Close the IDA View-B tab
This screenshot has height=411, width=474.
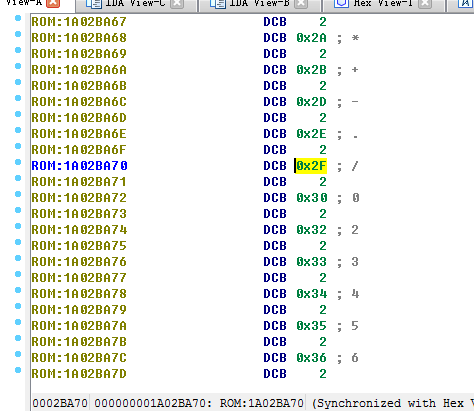click(x=301, y=3)
